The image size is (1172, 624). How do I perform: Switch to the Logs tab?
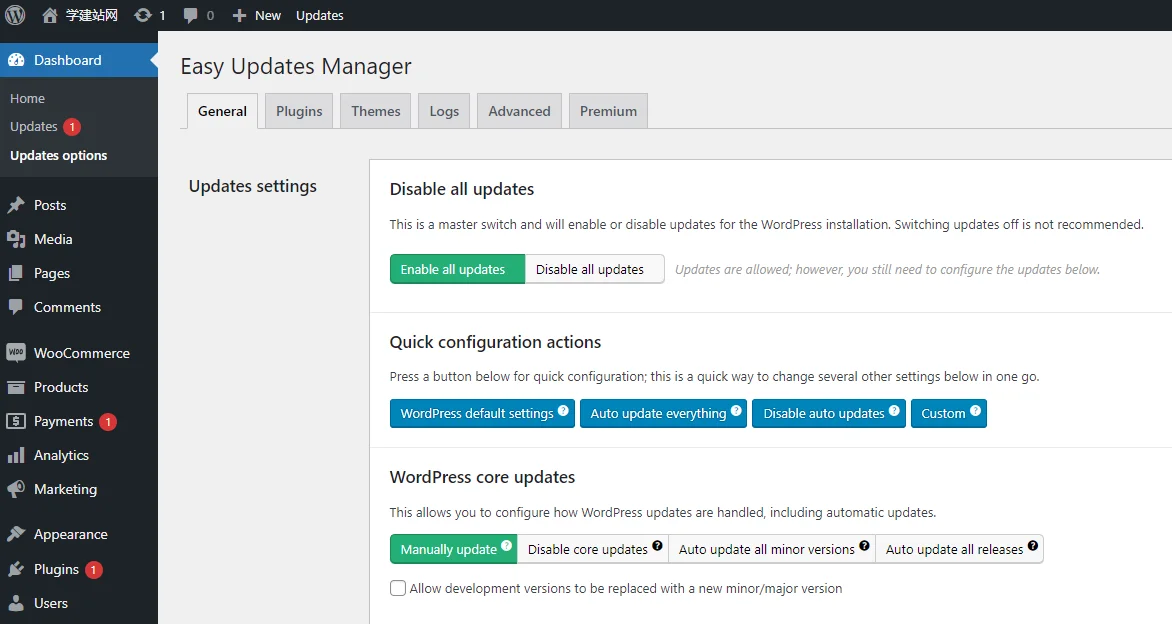[444, 111]
